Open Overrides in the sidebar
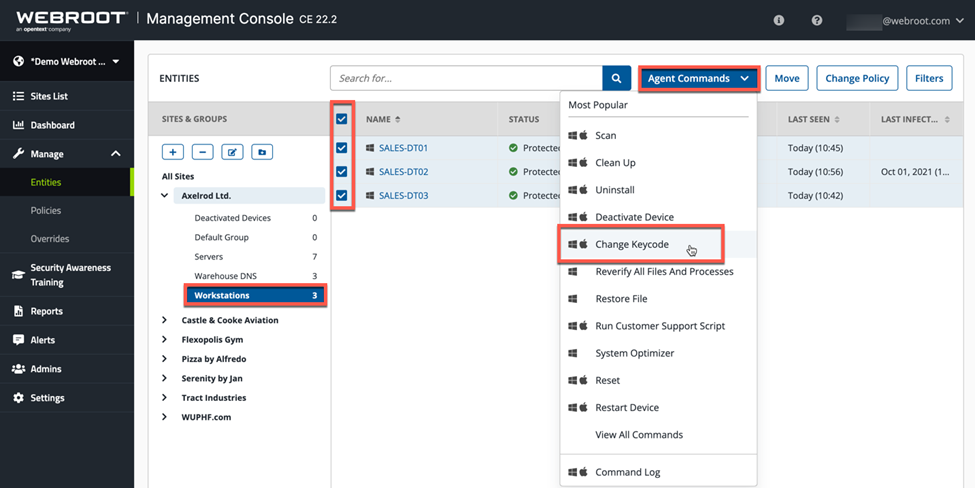The image size is (975, 488). [50, 239]
